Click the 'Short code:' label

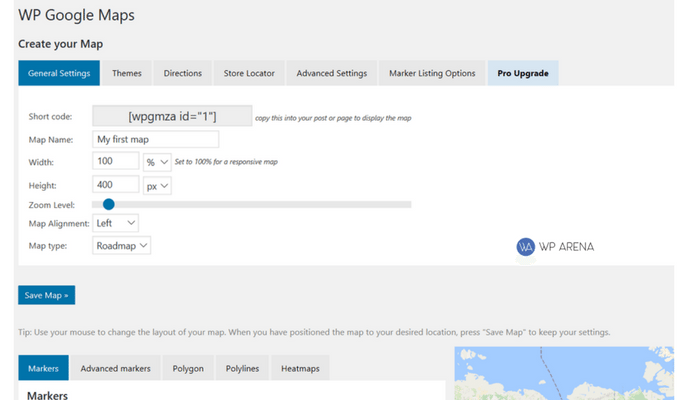[50, 117]
